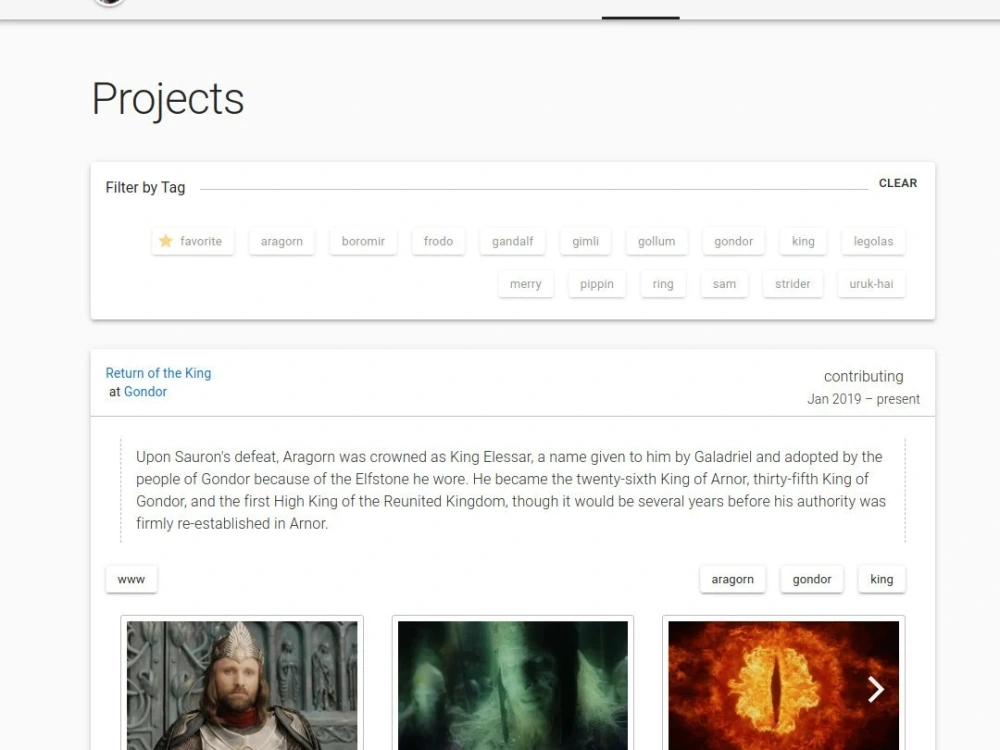Click the Projects page heading

[x=168, y=99]
